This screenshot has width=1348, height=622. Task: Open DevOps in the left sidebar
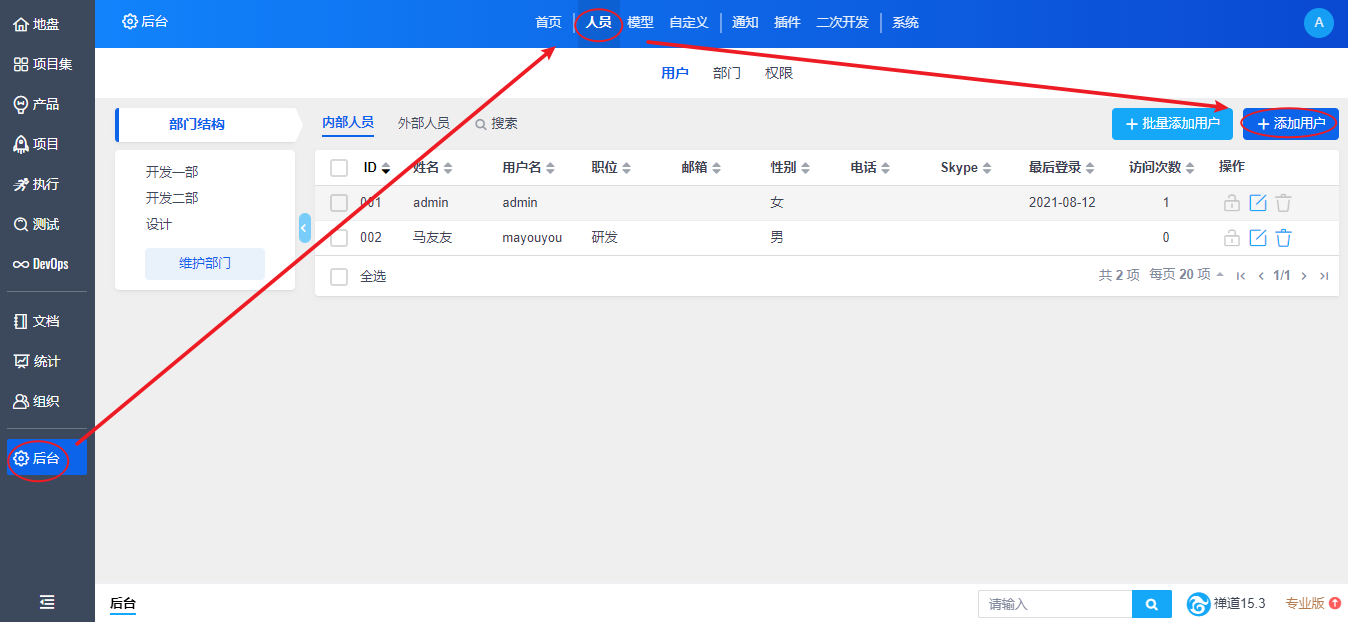(40, 264)
